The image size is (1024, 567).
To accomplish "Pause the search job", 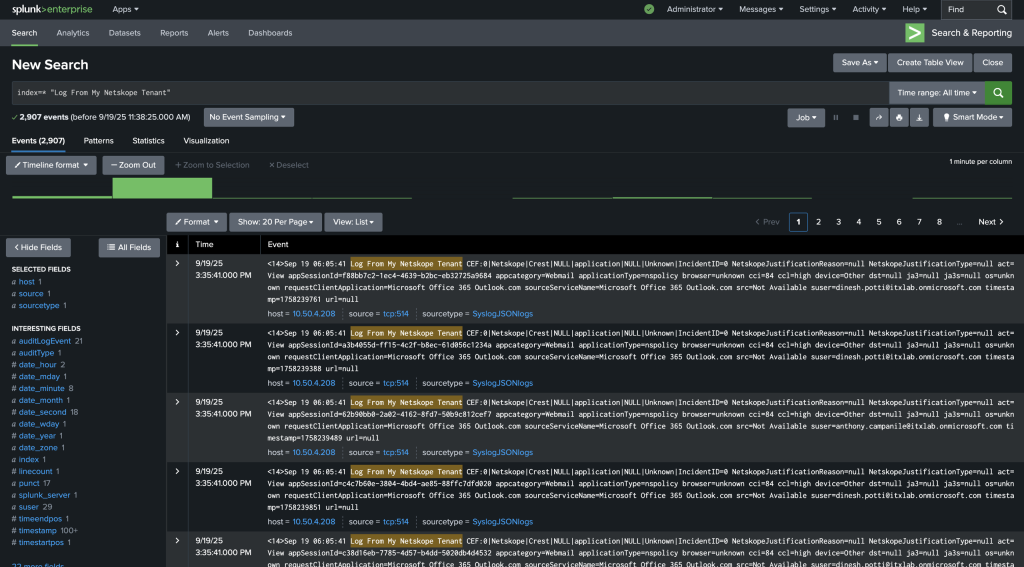I will click(835, 118).
